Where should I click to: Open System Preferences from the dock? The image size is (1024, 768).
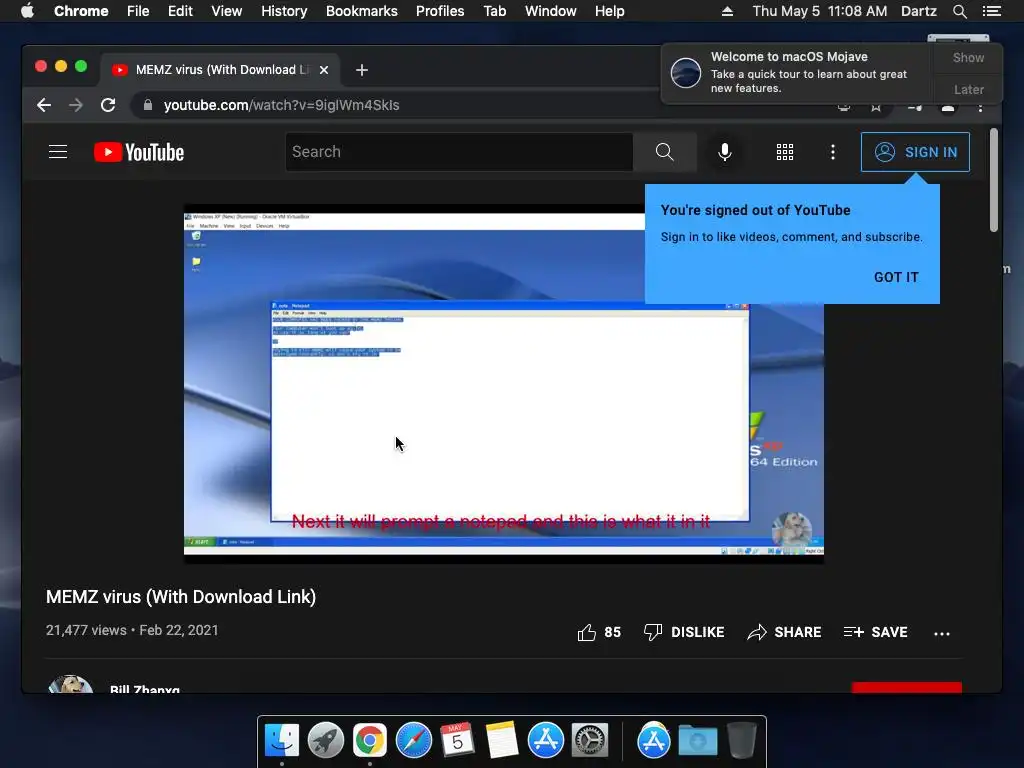pyautogui.click(x=590, y=741)
